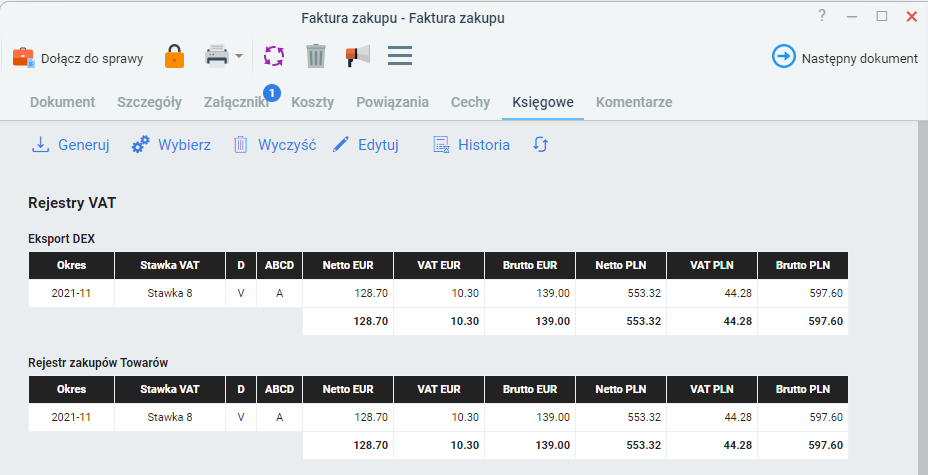Click the blue sync arrows icon

540,144
